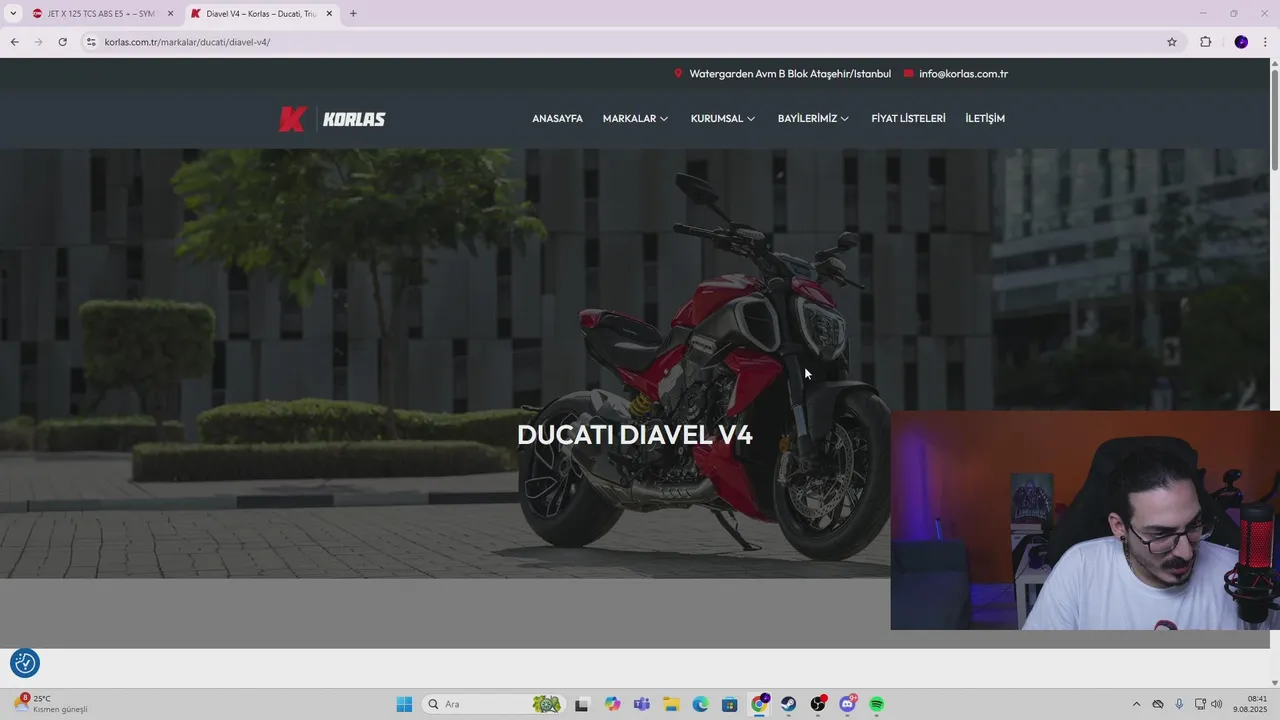Image resolution: width=1280 pixels, height=720 pixels.
Task: Expand BAYİLERİMİZ chevron arrow
Action: [x=844, y=119]
